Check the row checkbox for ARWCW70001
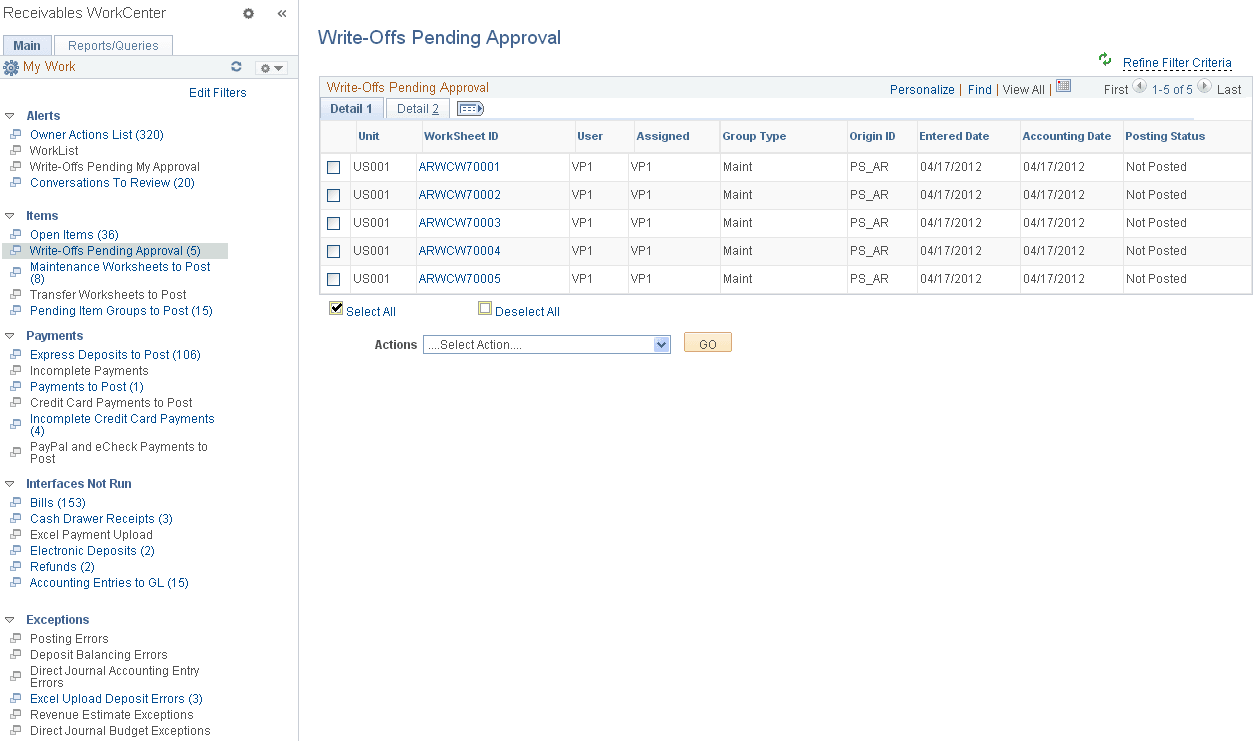Screen dimensions: 1254x741 pos(334,167)
